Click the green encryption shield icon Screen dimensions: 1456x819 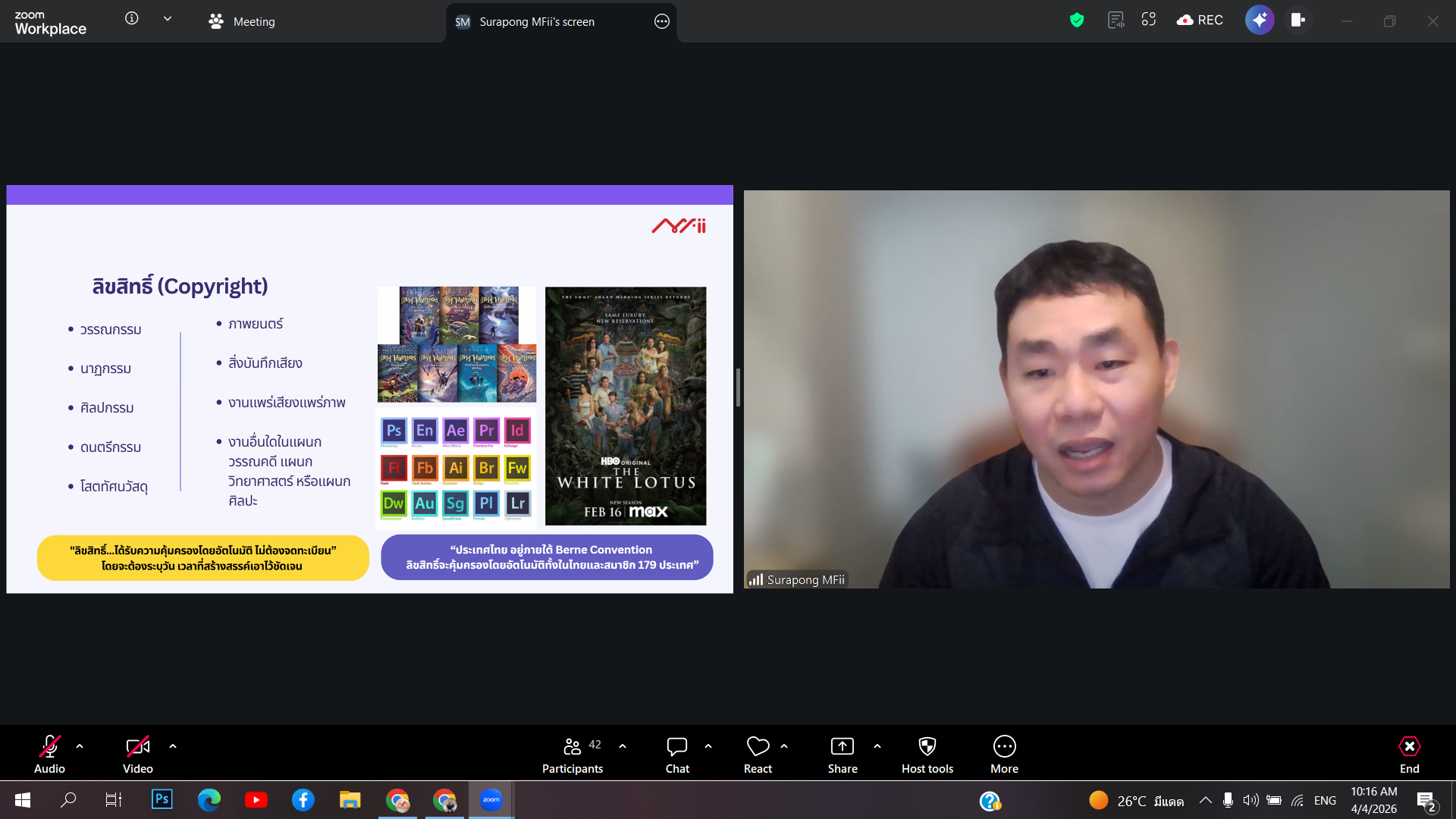1076,20
